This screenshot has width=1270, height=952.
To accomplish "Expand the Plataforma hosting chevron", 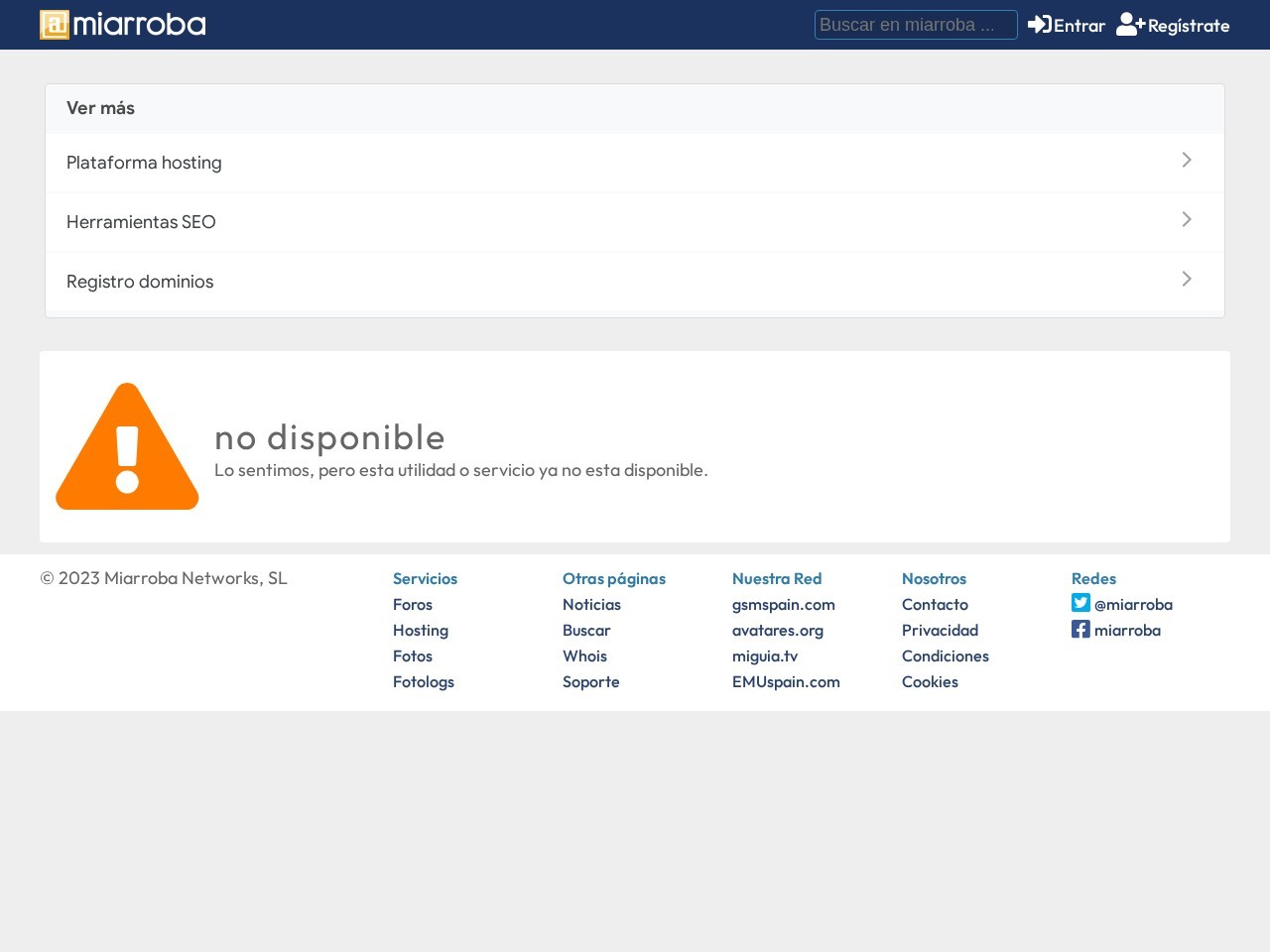I will click(x=1187, y=161).
